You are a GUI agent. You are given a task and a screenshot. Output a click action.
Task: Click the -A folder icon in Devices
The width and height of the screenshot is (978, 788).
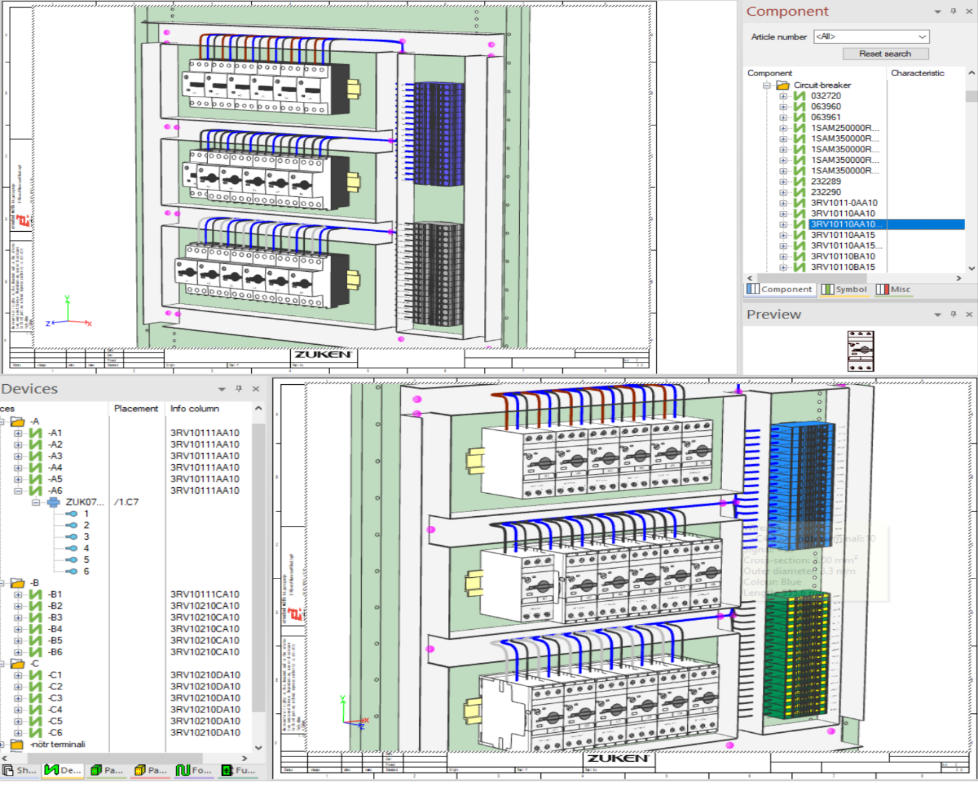(17, 421)
